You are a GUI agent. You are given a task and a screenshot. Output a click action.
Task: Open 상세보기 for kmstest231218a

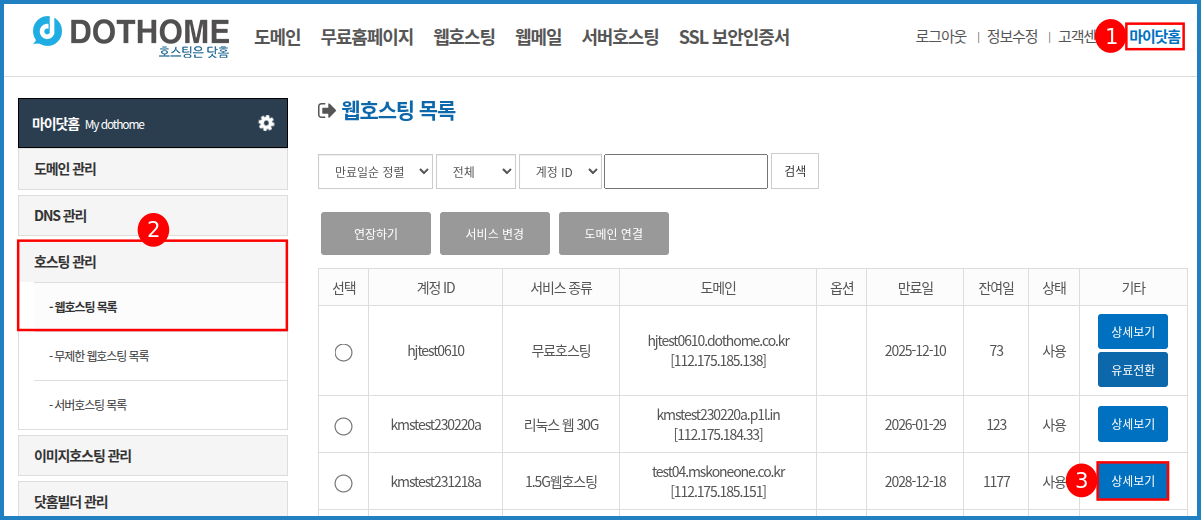point(1132,482)
